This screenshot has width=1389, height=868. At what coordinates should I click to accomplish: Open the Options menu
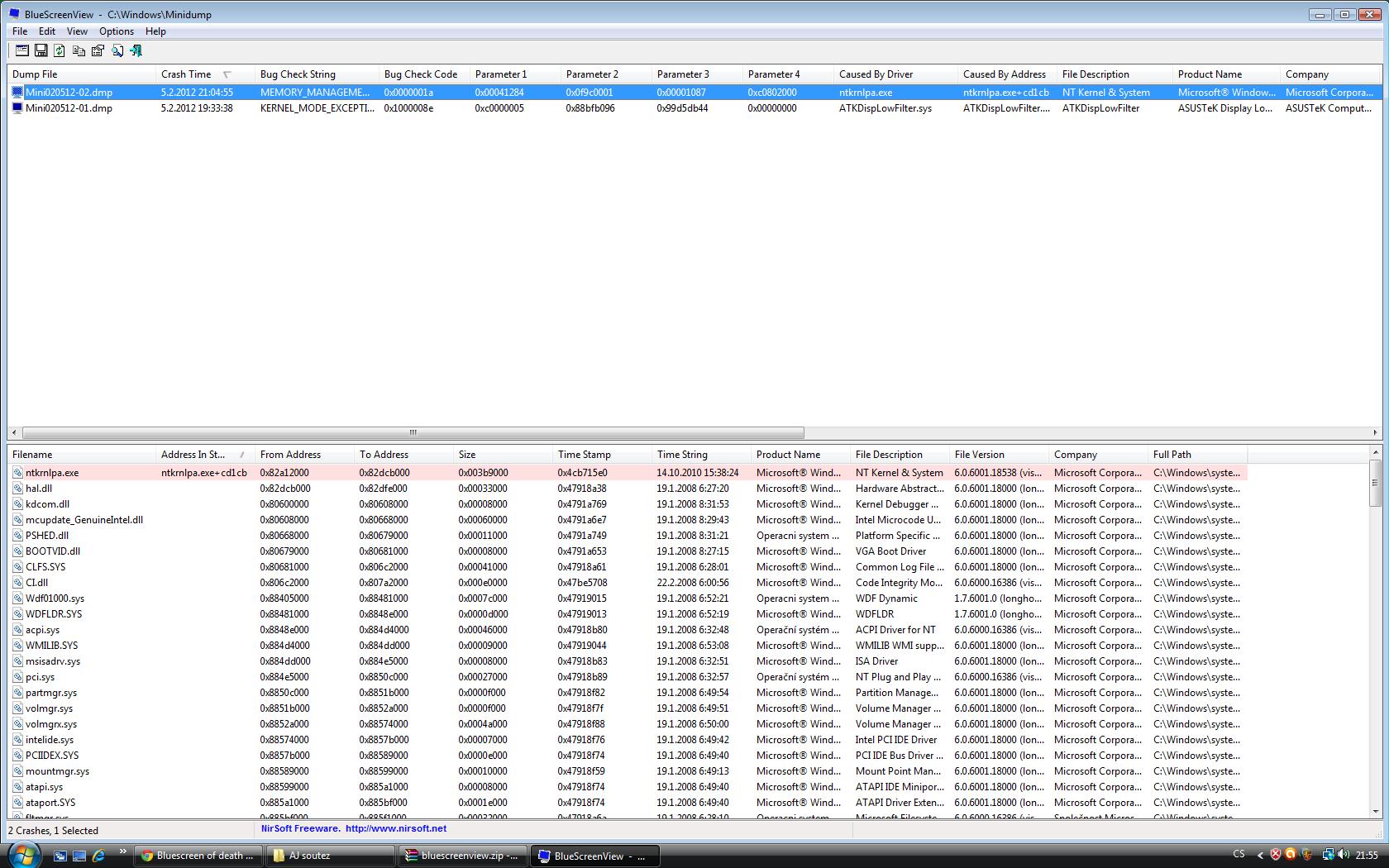pyautogui.click(x=117, y=31)
